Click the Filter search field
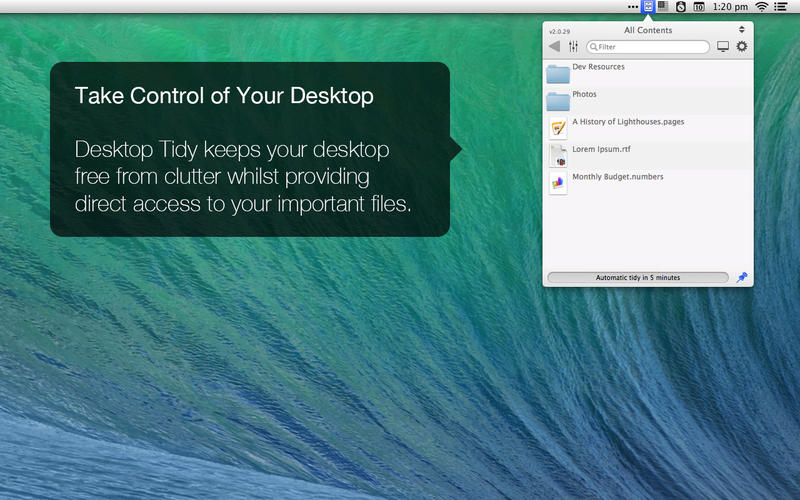 click(x=648, y=46)
